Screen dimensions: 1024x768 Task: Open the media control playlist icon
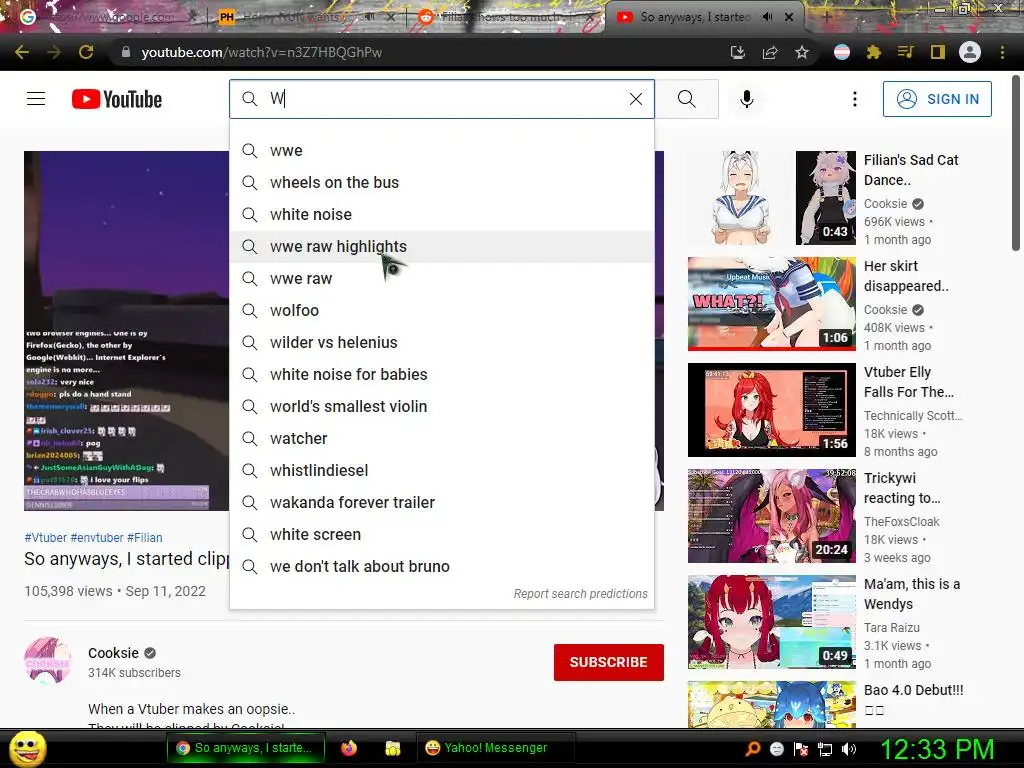tap(905, 52)
